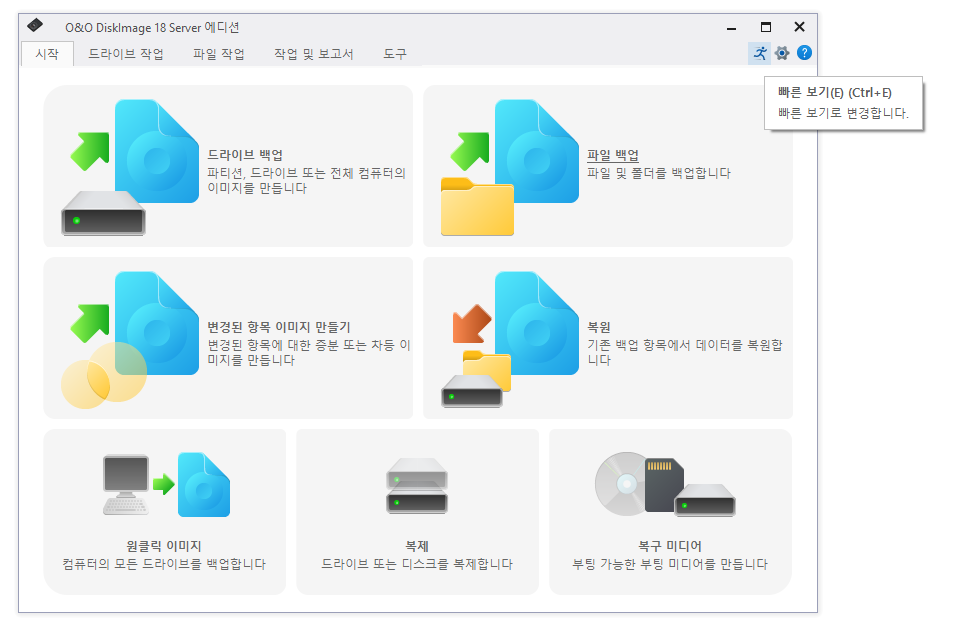953x642 pixels.
Task: Minimize the DiskImage window
Action: [732, 27]
